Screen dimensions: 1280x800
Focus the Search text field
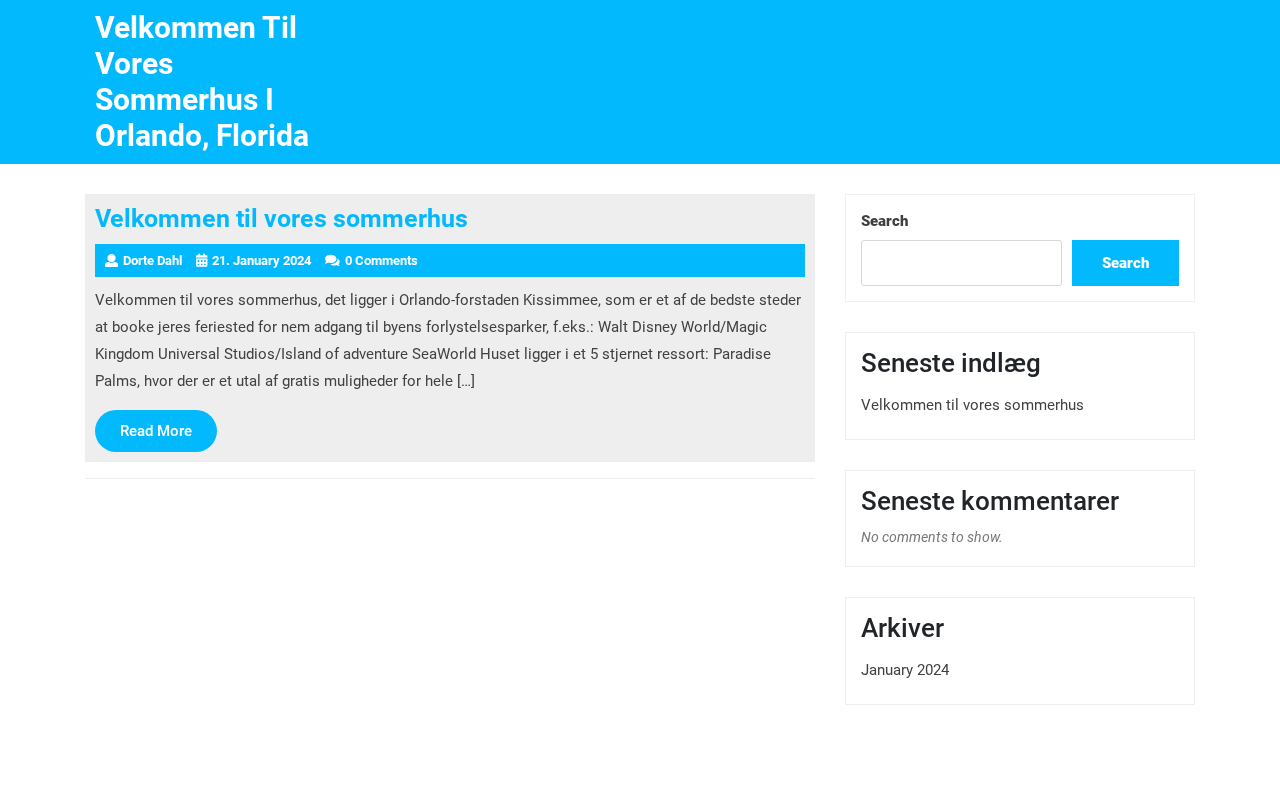click(x=961, y=263)
